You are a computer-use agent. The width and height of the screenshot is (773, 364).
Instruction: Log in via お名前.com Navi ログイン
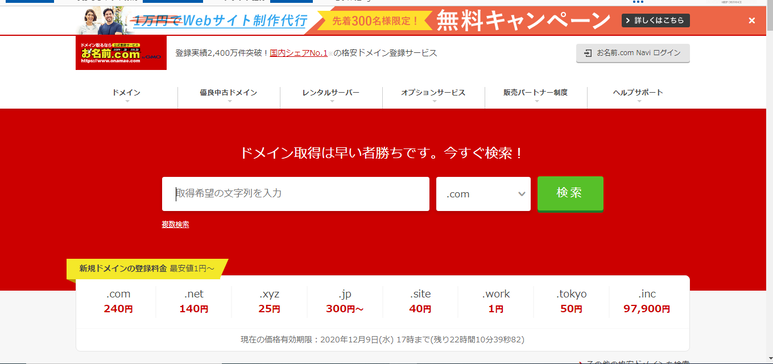pyautogui.click(x=633, y=53)
